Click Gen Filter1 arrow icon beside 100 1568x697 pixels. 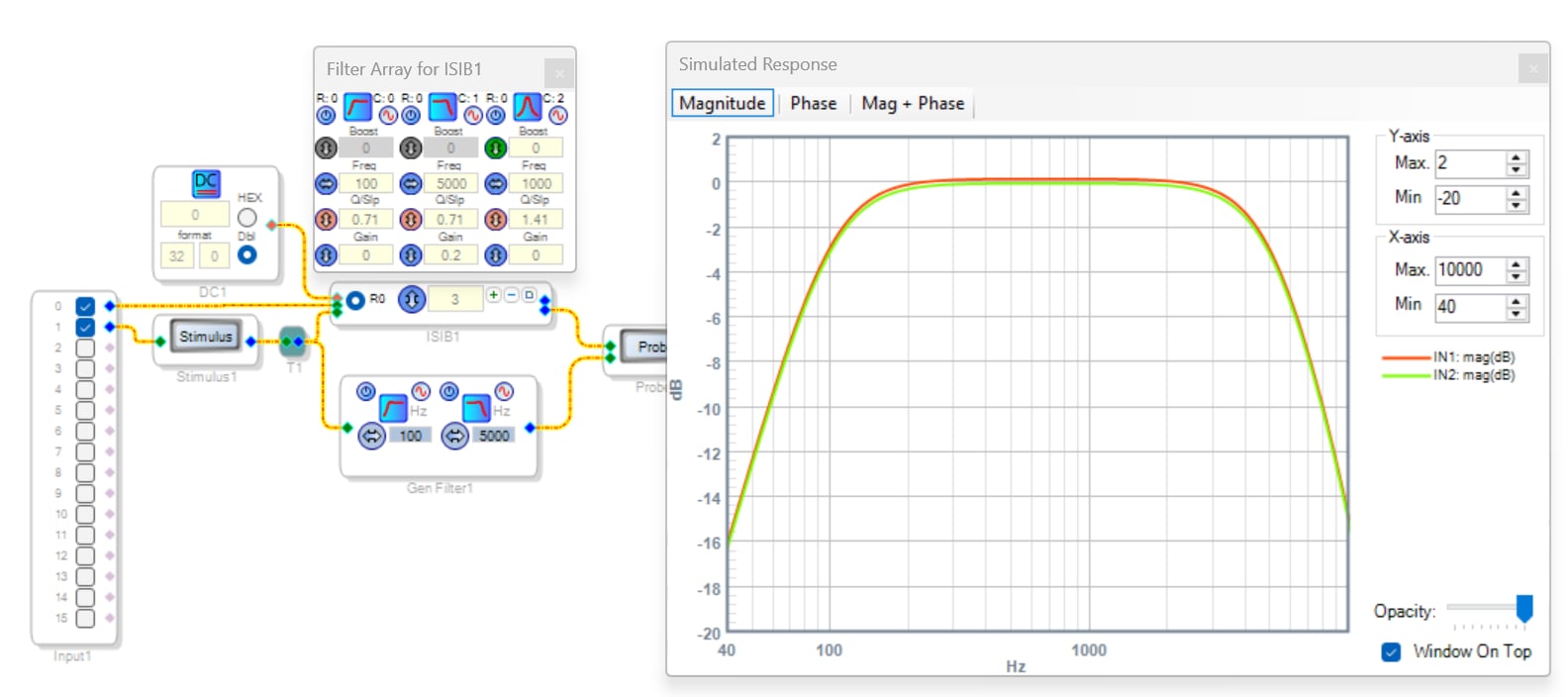pyautogui.click(x=371, y=436)
